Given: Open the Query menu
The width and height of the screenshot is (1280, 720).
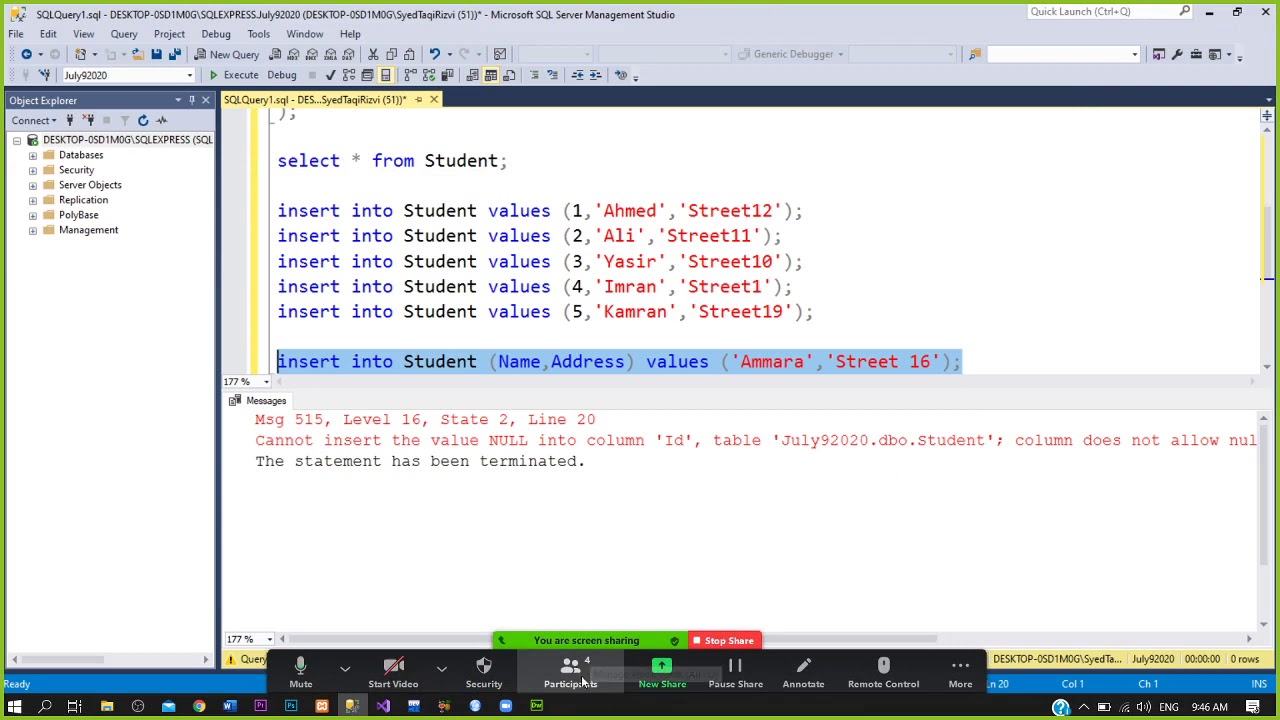Looking at the screenshot, I should point(124,34).
